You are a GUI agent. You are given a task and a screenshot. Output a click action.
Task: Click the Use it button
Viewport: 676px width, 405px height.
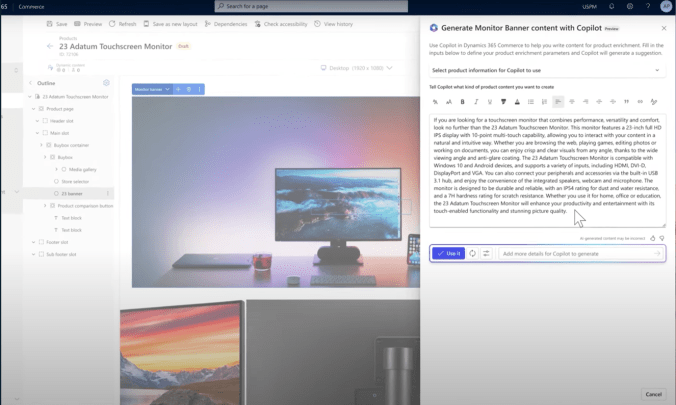[448, 254]
